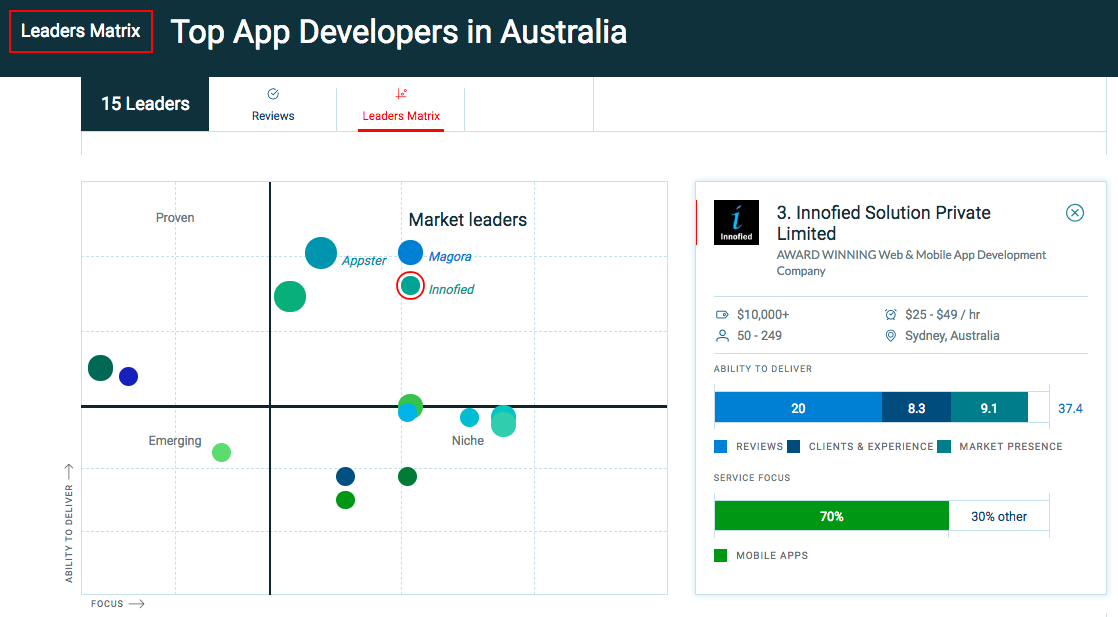The height and width of the screenshot is (617, 1118).
Task: Select the 15 Leaders tab
Action: (145, 104)
